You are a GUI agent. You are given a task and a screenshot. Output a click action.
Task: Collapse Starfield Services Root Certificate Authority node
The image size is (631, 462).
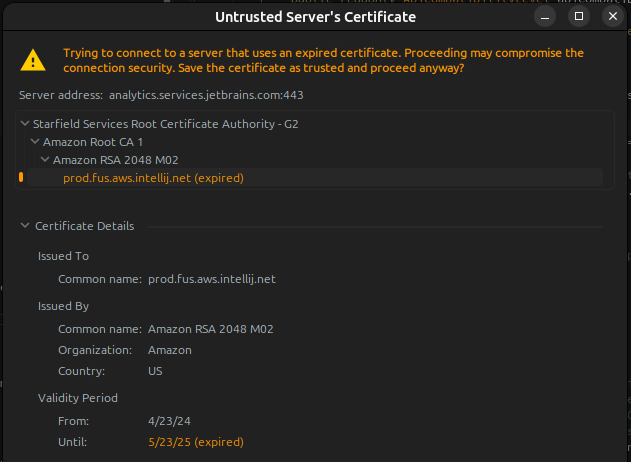25,124
